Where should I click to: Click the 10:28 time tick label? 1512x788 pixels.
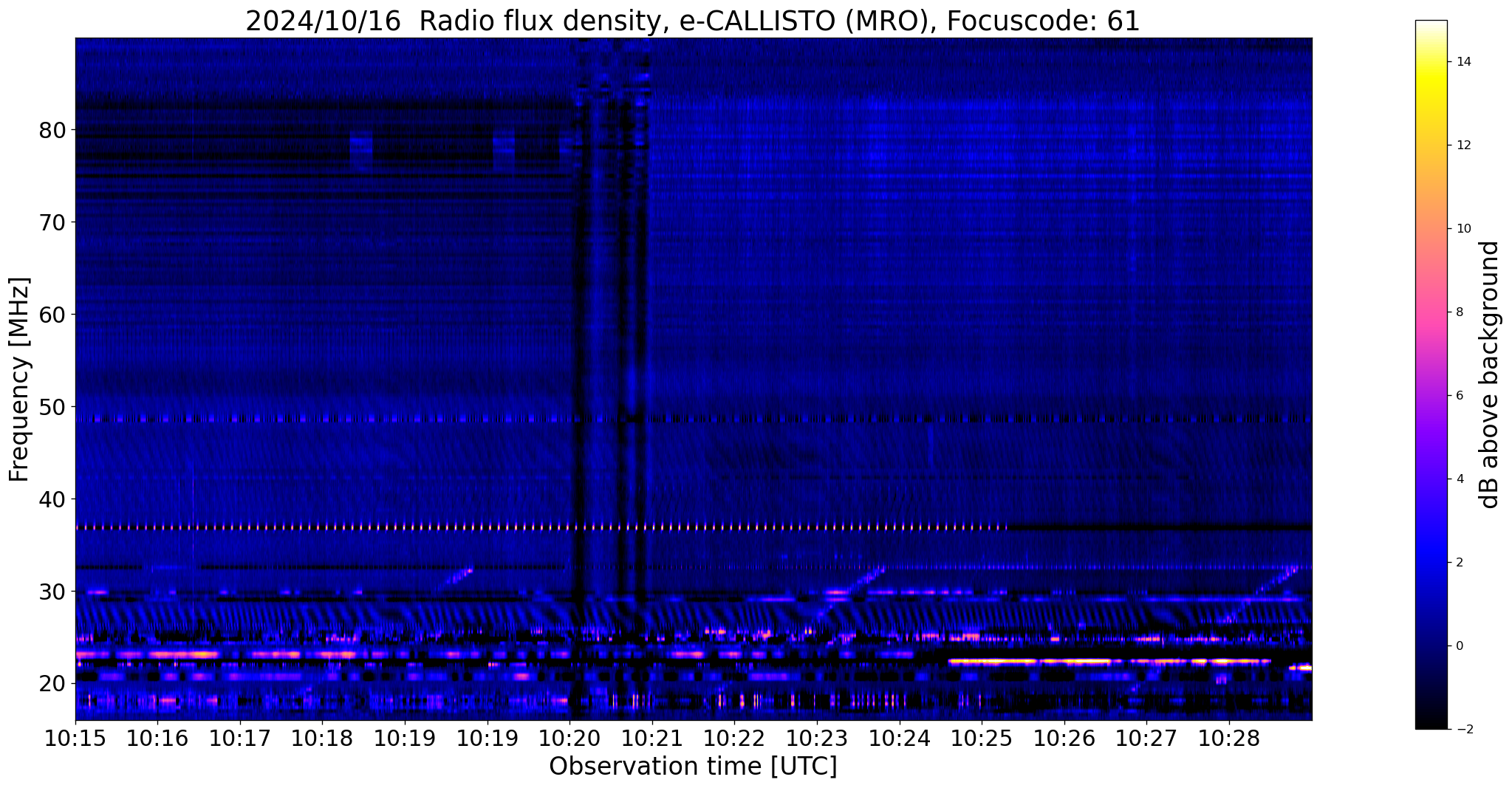(1229, 739)
